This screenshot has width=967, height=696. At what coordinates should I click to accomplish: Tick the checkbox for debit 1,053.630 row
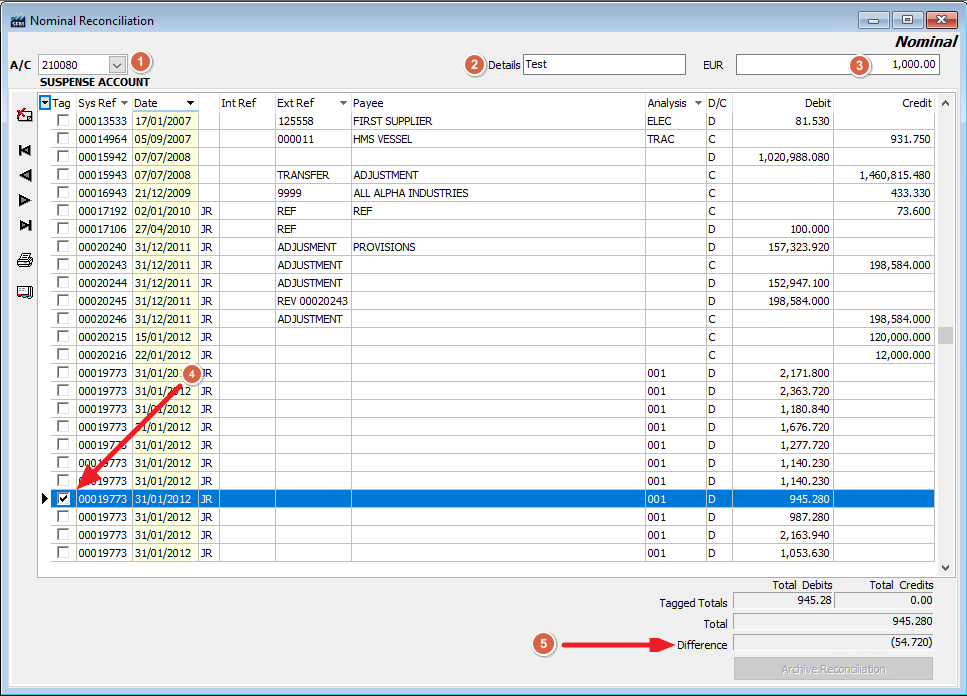[x=63, y=552]
